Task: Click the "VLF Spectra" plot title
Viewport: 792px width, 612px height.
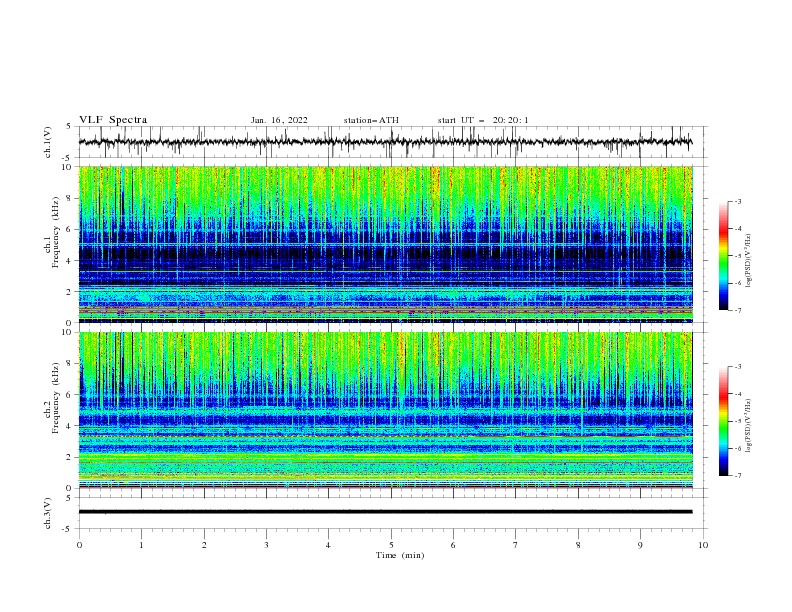Action: (113, 120)
